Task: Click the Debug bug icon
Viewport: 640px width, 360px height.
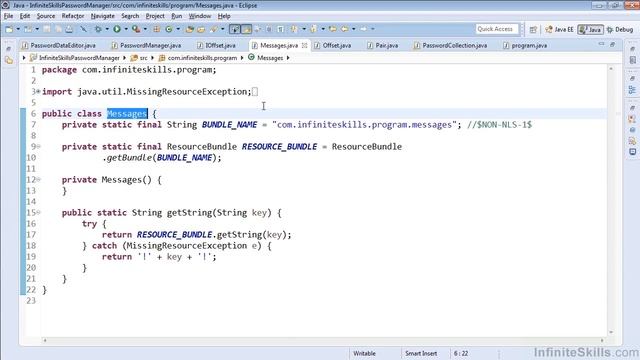Action: (98, 29)
